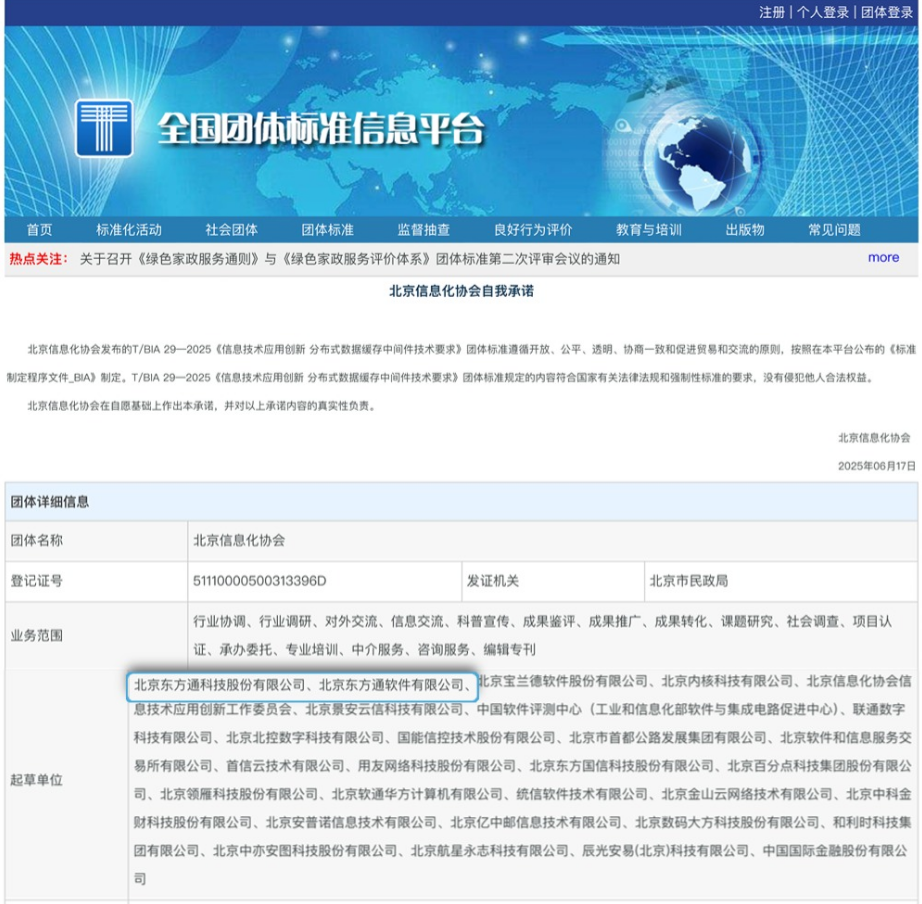Viewport: 922px width, 904px height.
Task: Click the platform logo icon in banner
Action: [104, 128]
